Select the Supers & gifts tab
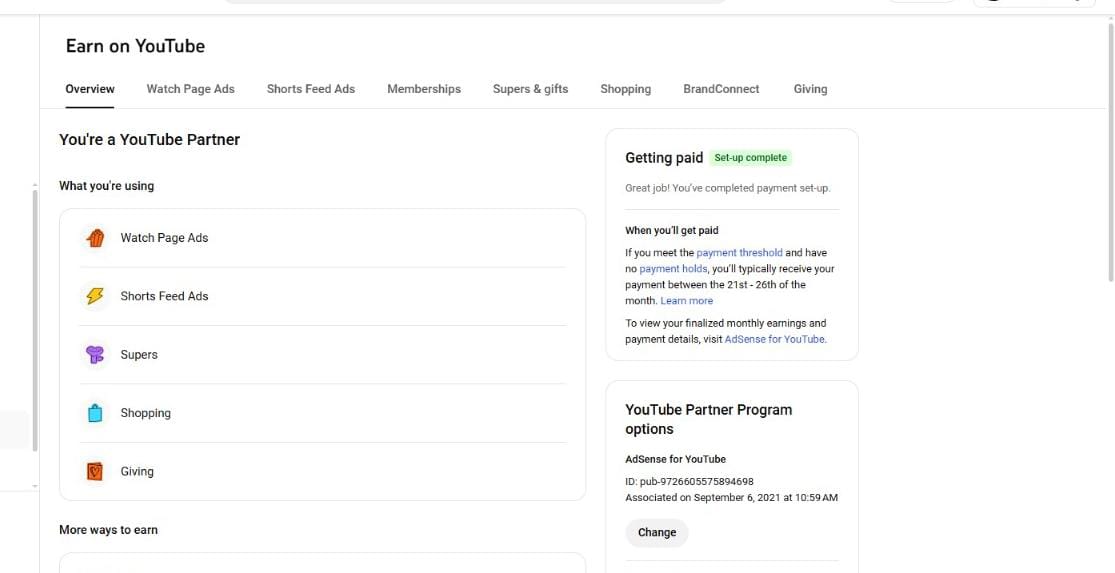1115x573 pixels. (x=530, y=89)
